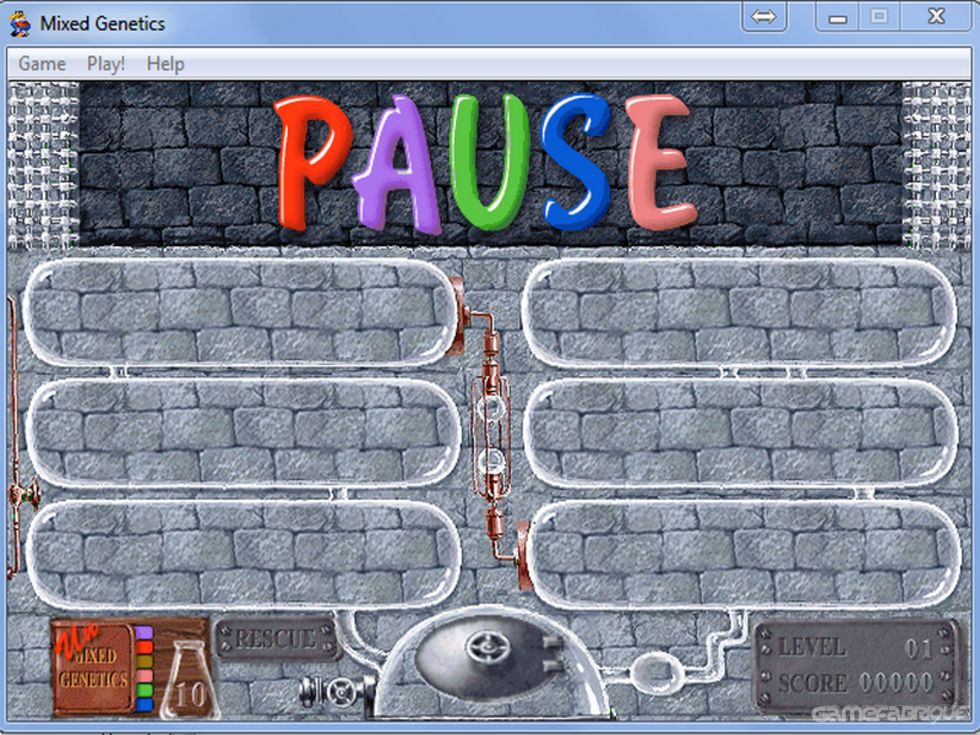The image size is (980, 735).
Task: Click the bottom-left glass tube chamber
Action: (x=242, y=554)
